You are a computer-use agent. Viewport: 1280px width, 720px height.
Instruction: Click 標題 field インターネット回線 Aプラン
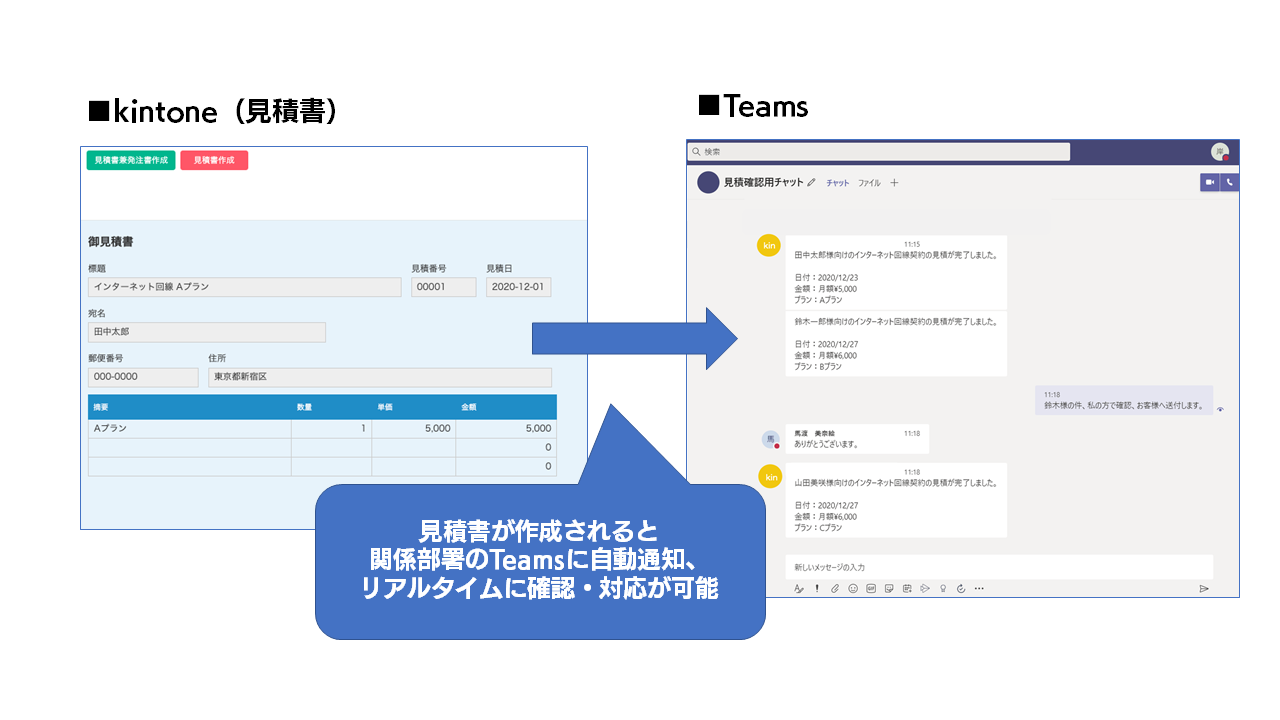[x=245, y=287]
